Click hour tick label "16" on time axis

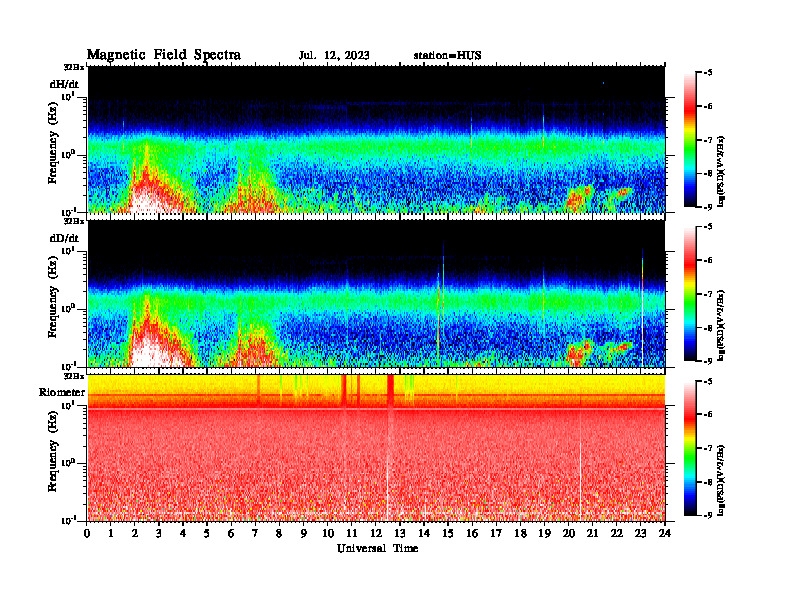click(x=472, y=533)
